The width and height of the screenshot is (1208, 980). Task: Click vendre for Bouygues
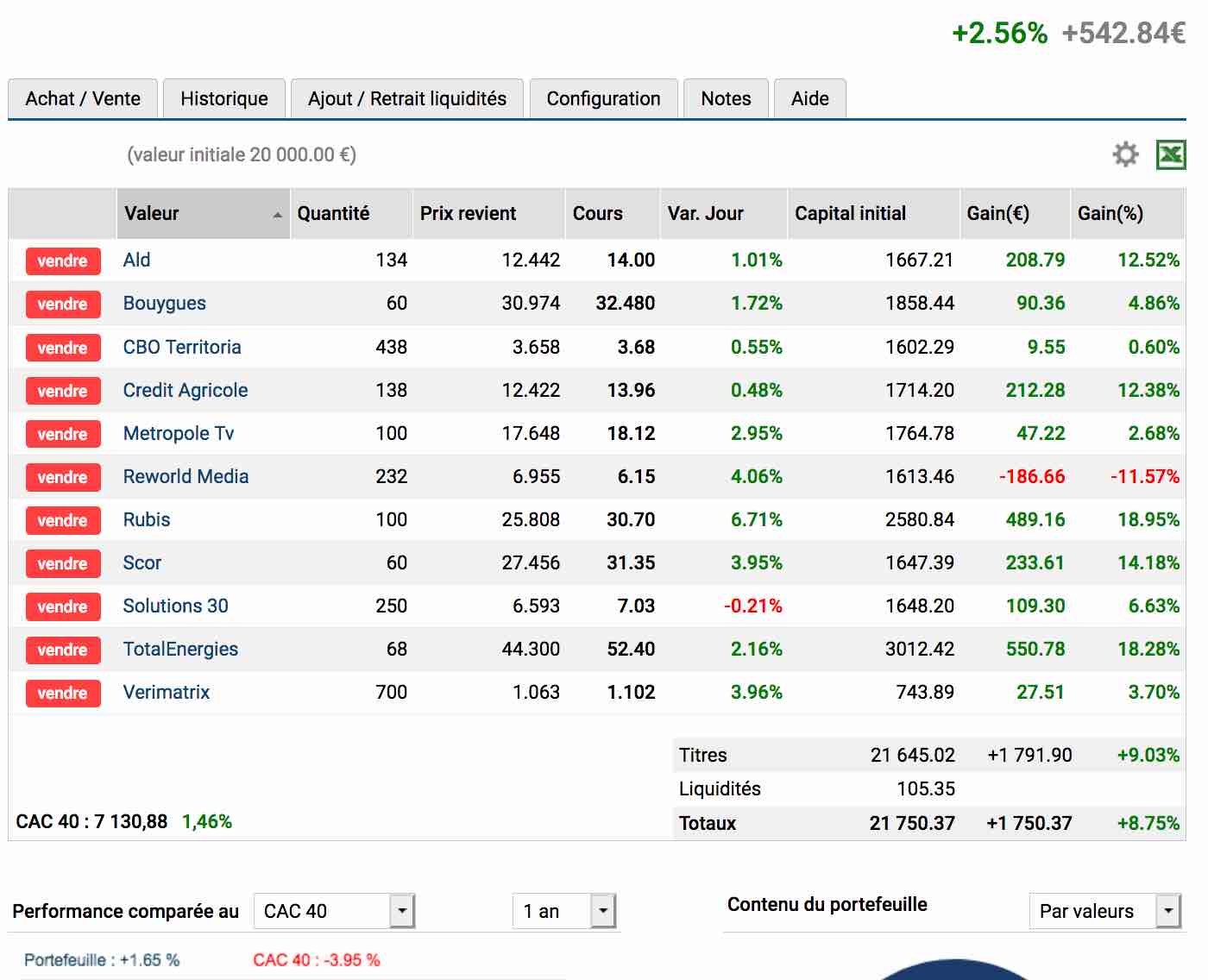click(63, 304)
